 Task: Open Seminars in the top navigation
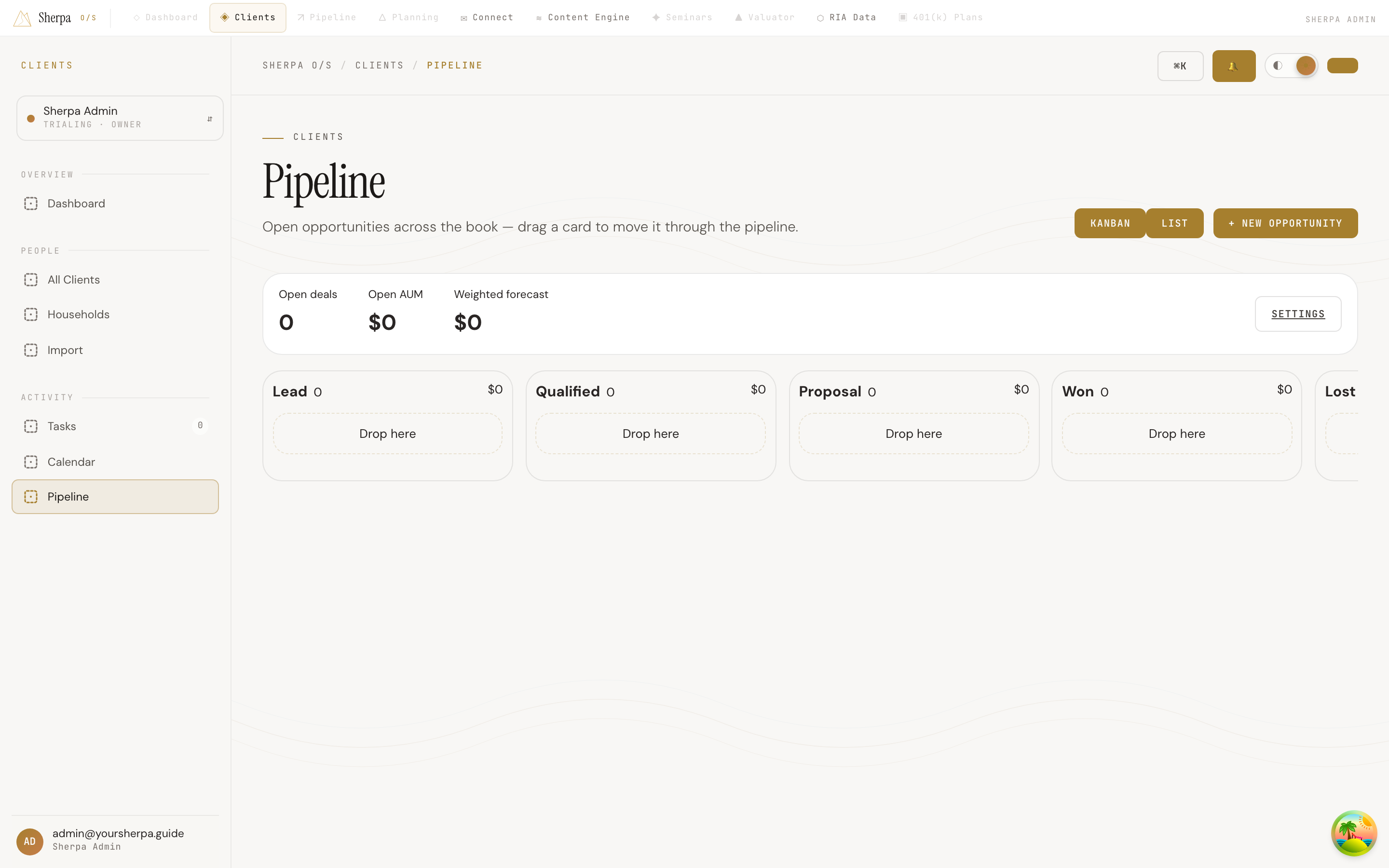(x=682, y=17)
